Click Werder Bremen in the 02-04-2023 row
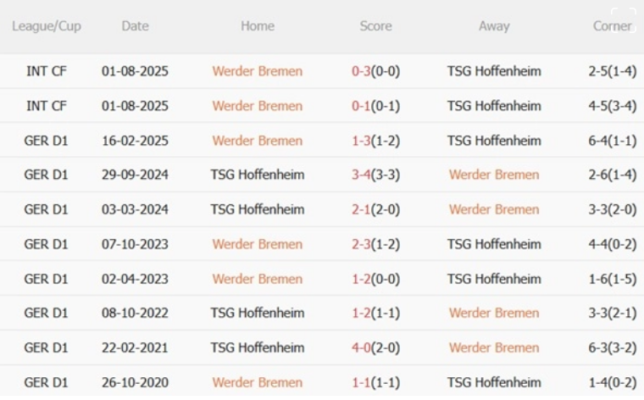 pos(257,278)
